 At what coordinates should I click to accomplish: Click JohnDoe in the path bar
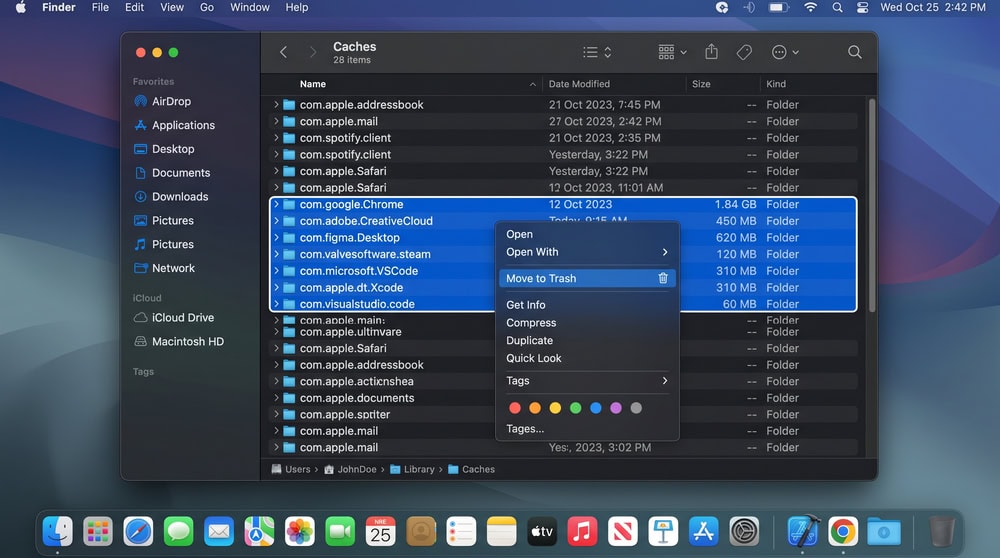pyautogui.click(x=351, y=469)
